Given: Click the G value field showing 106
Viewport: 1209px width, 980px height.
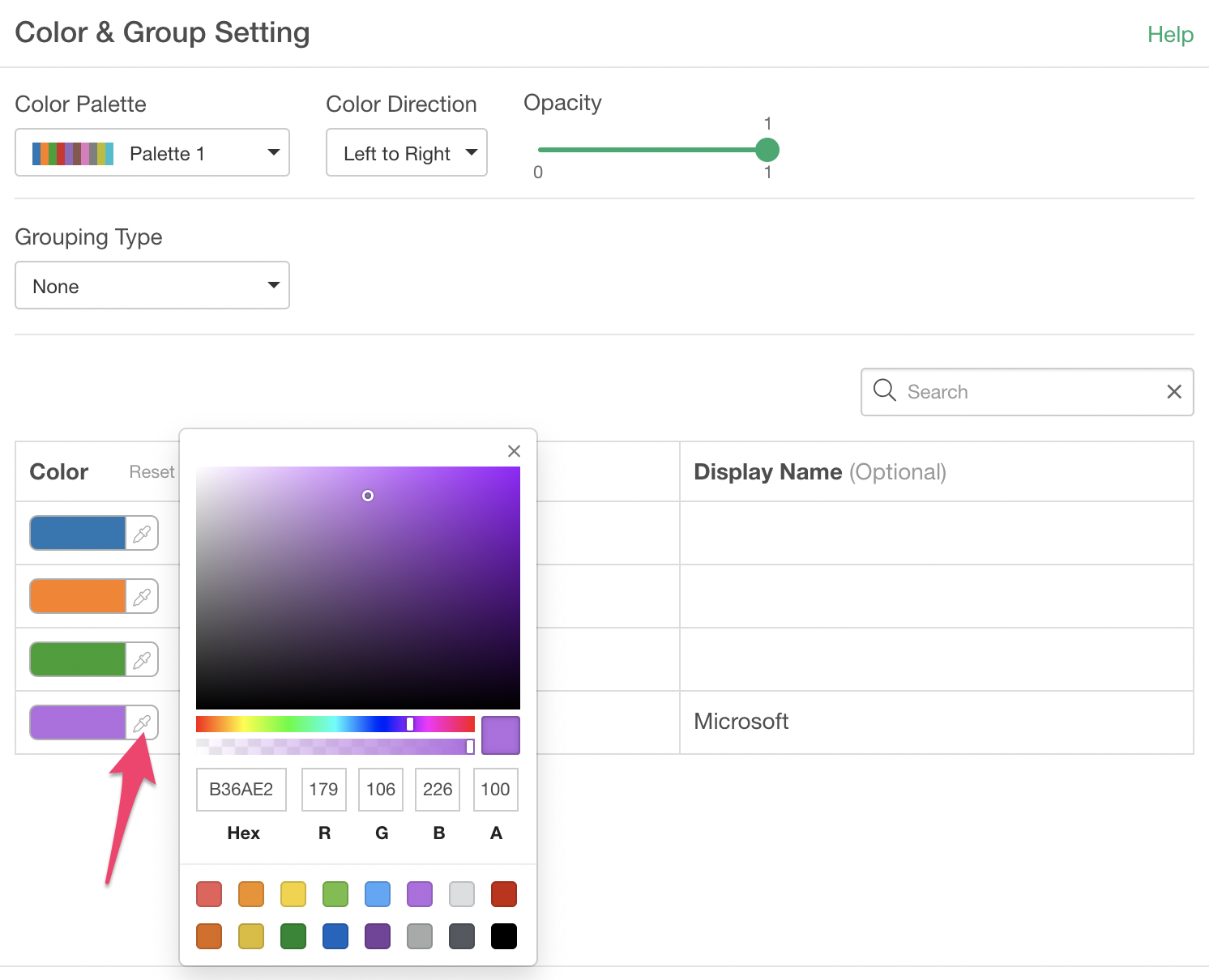Looking at the screenshot, I should (x=381, y=790).
